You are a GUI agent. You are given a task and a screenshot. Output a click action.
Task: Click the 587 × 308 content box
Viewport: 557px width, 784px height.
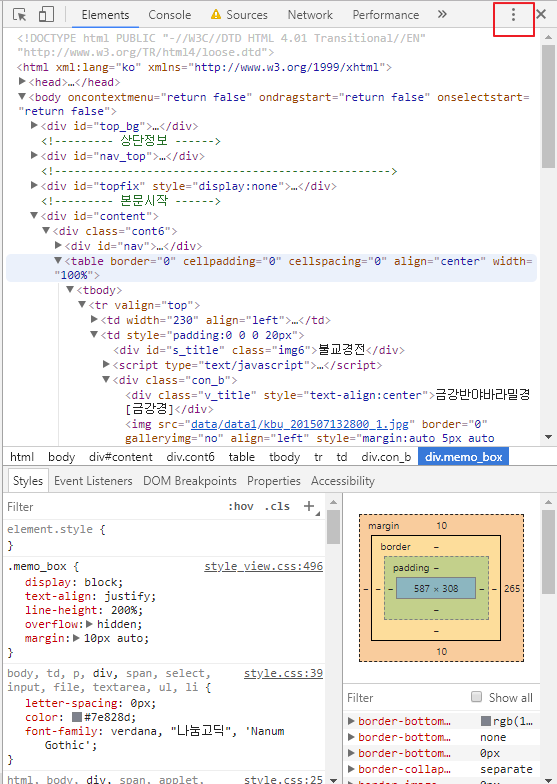[x=436, y=588]
